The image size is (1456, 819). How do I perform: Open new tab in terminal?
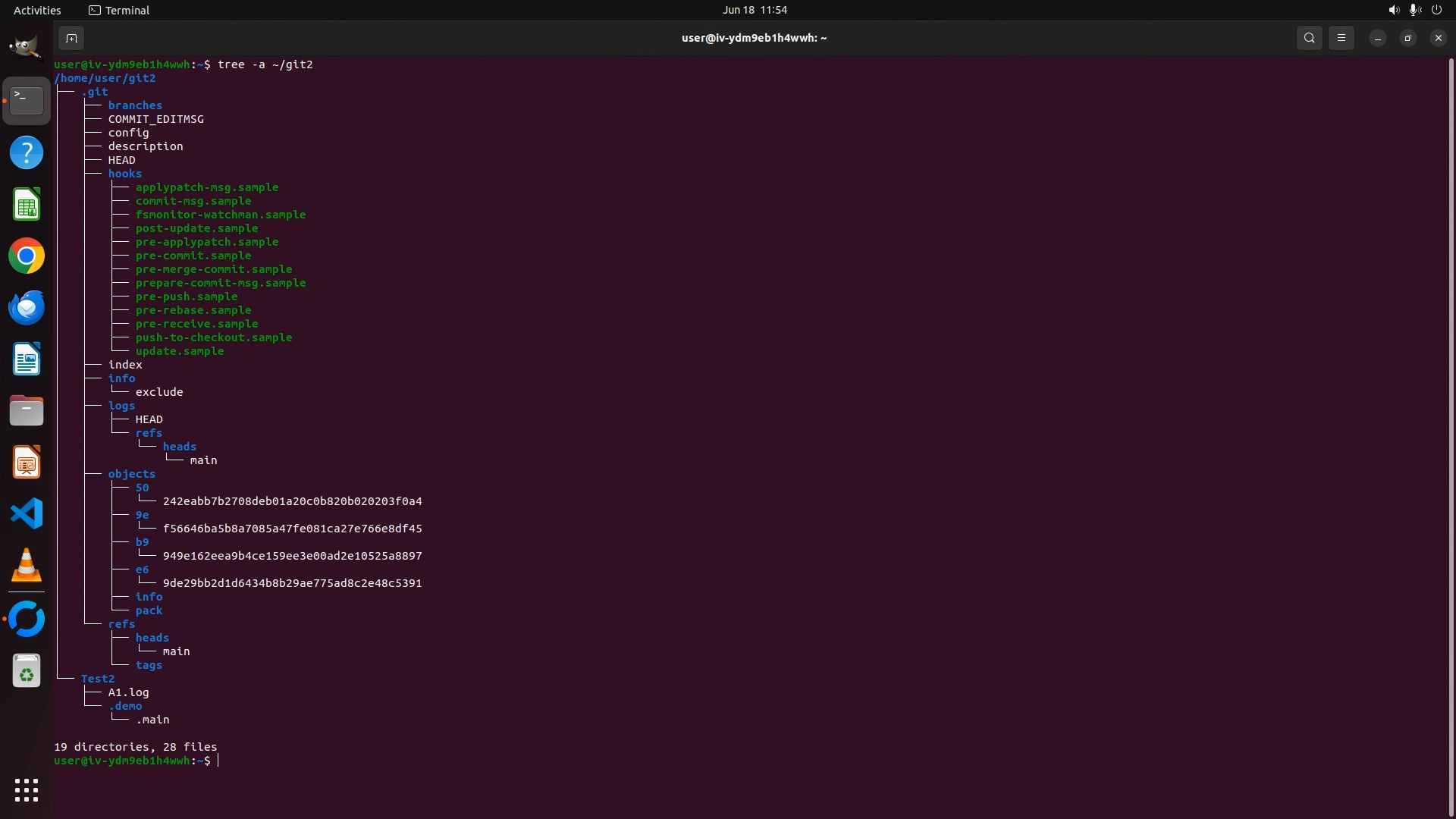point(71,38)
